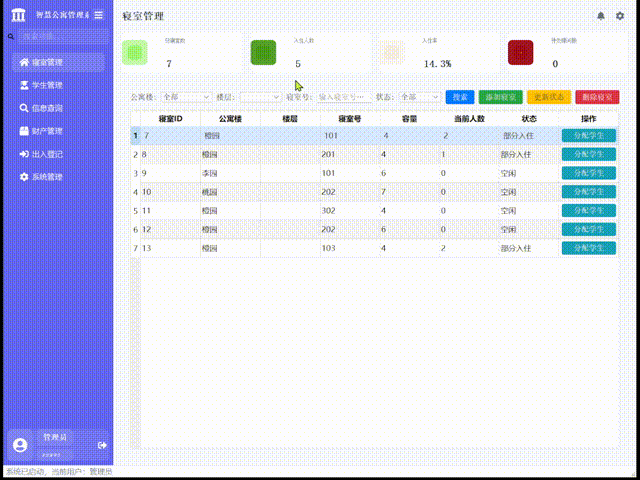Click the yellow 更新状态 button
The height and width of the screenshot is (480, 640).
pyautogui.click(x=549, y=97)
